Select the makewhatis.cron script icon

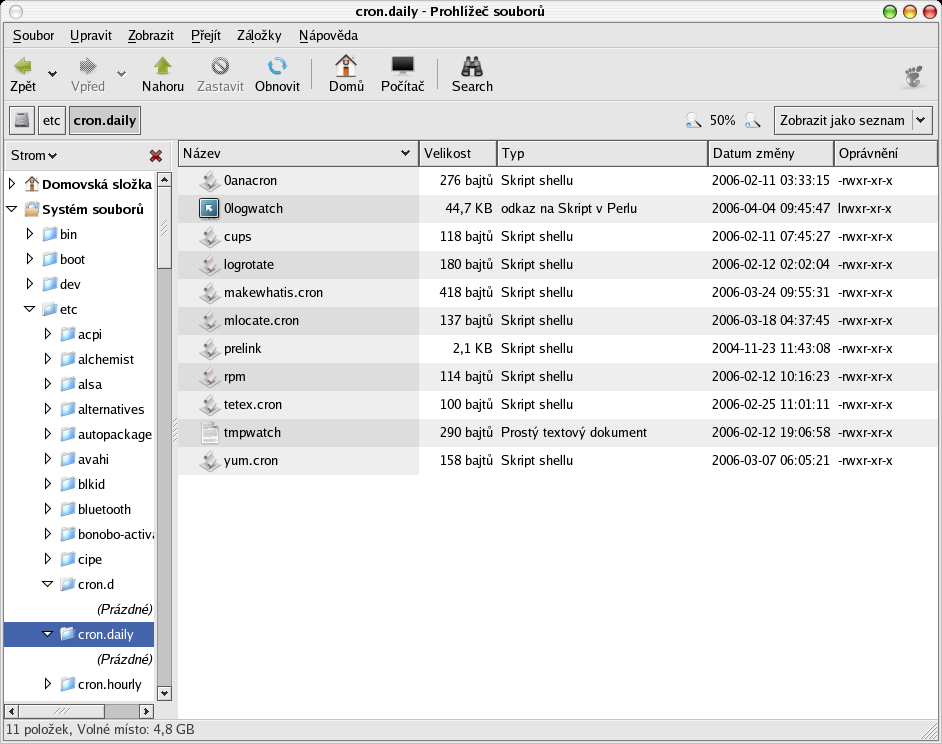pos(209,293)
